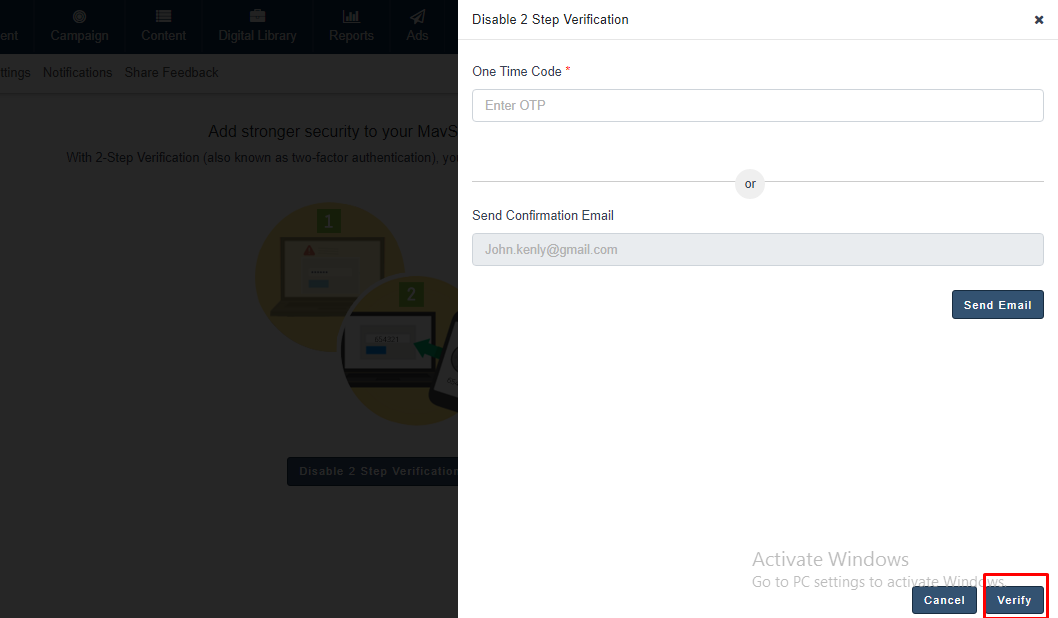Open the Share Feedback tab
This screenshot has width=1058, height=618.
(x=171, y=72)
